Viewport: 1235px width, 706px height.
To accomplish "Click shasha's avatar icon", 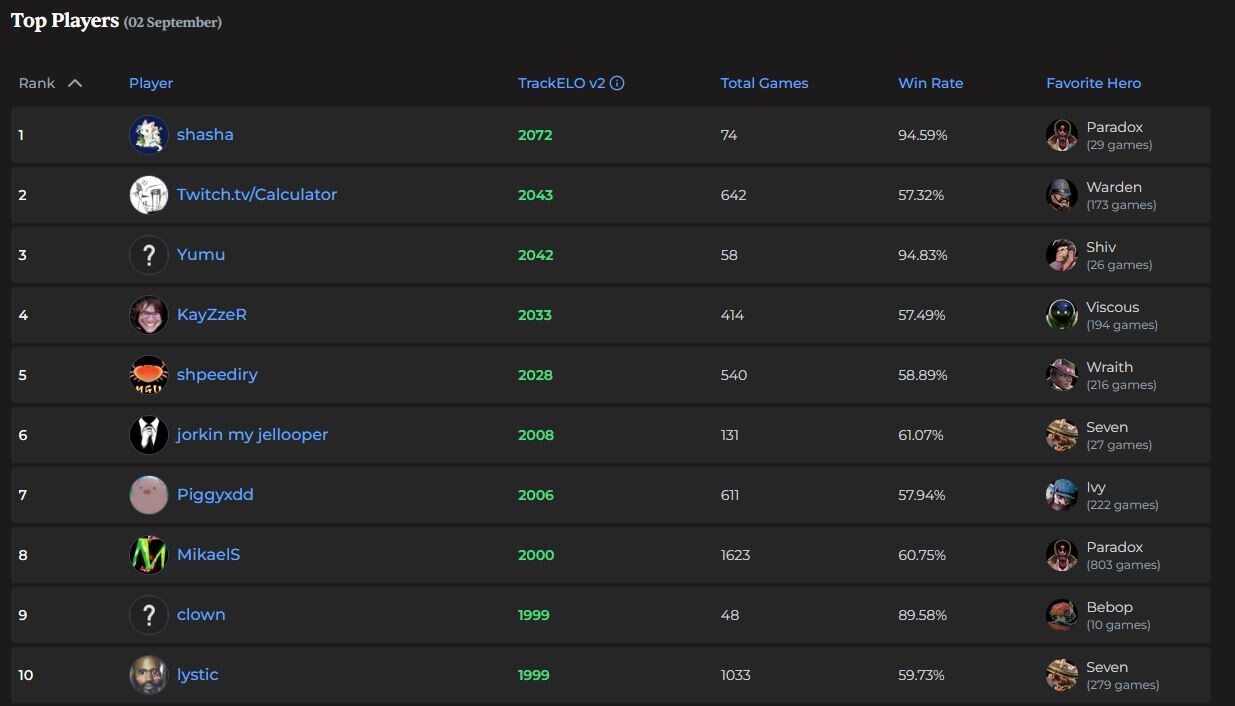I will click(x=148, y=134).
